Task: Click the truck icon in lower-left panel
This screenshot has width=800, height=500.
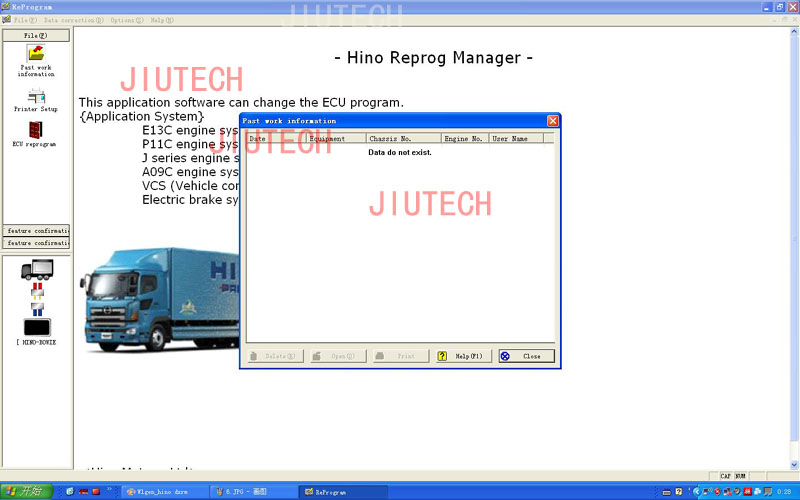Action: pos(36,269)
